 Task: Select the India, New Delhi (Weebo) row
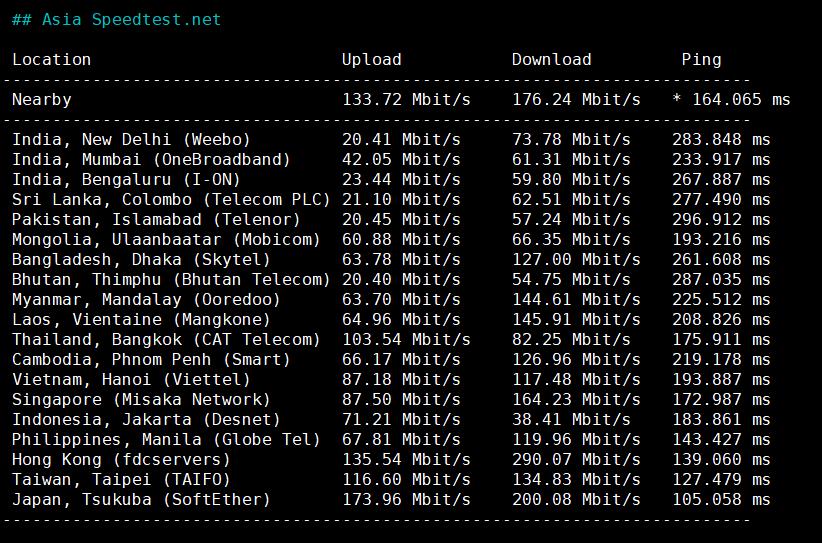131,139
